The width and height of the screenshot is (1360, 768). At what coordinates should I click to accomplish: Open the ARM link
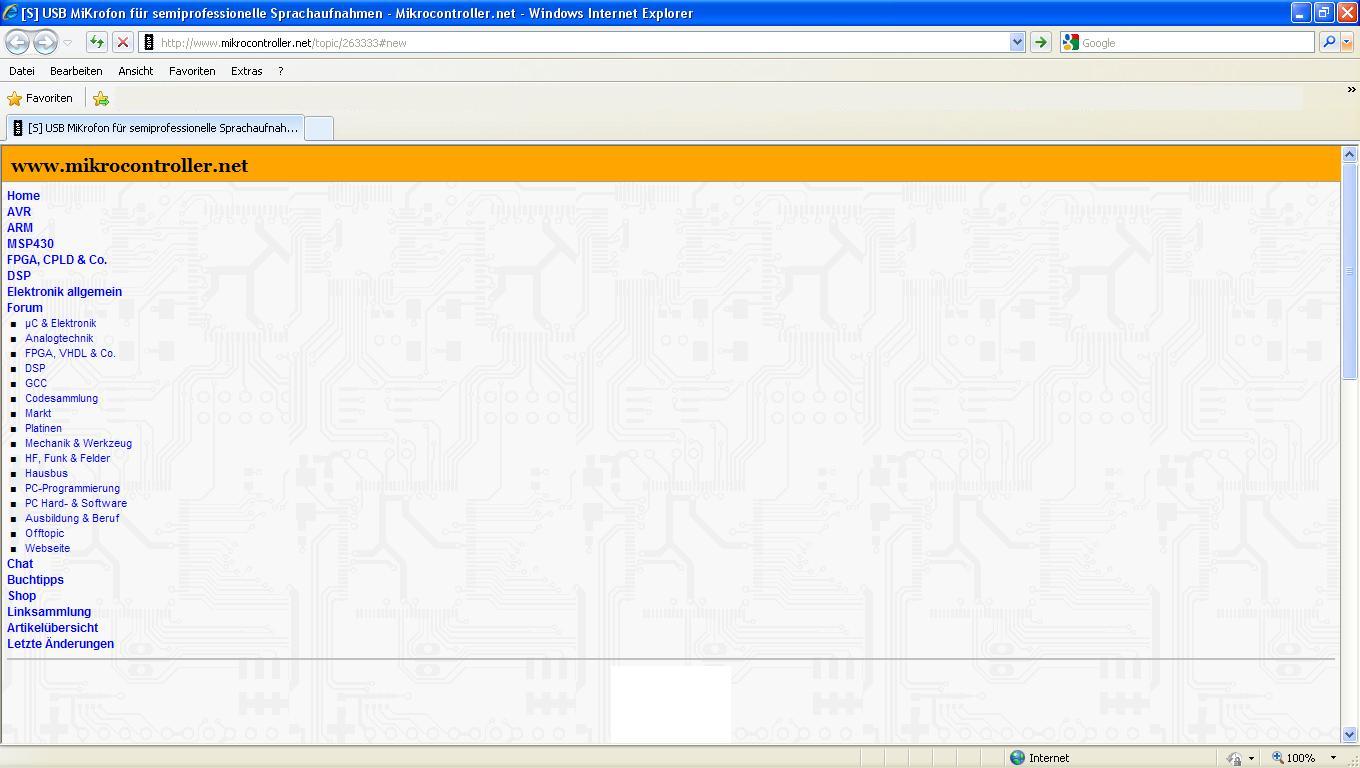tap(20, 228)
